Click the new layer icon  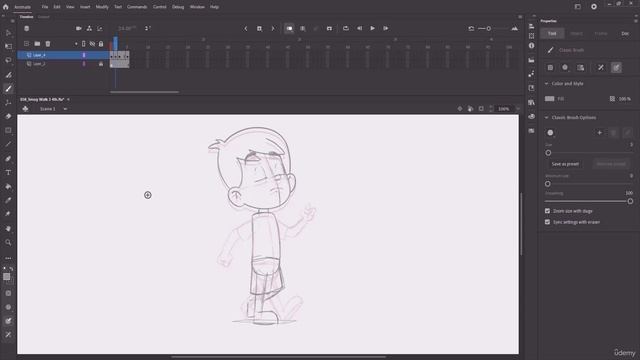click(x=27, y=44)
